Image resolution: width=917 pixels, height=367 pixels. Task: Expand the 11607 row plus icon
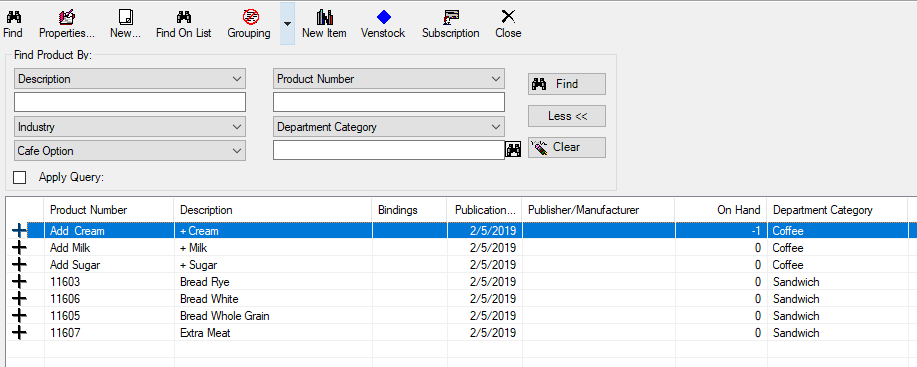tap(19, 333)
